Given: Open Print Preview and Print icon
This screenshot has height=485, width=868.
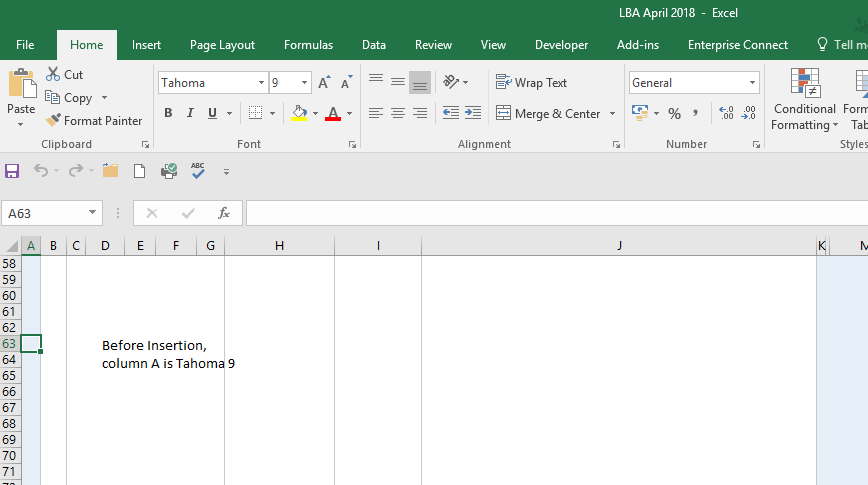Looking at the screenshot, I should tap(169, 171).
